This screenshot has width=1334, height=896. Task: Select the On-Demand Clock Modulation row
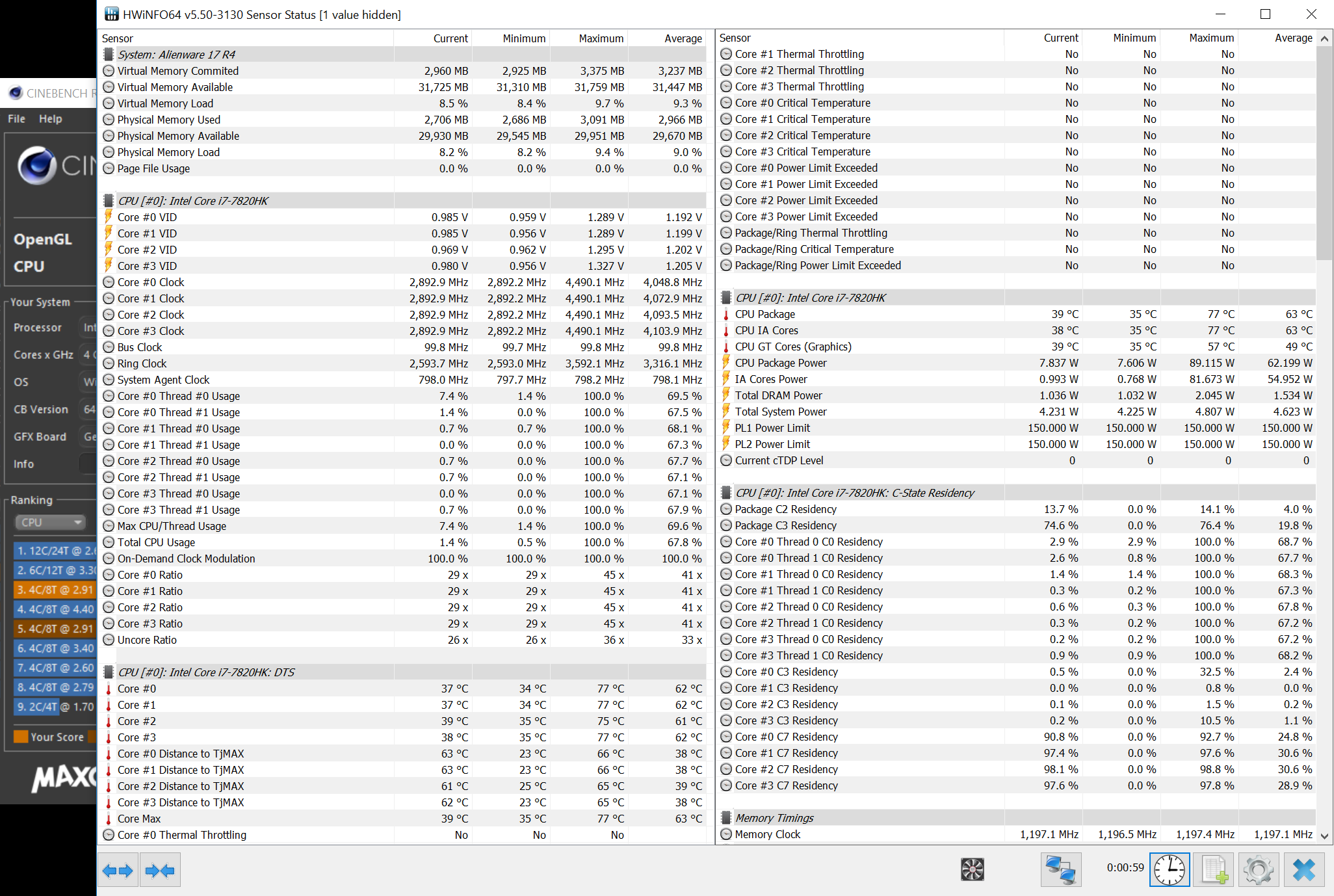(403, 559)
